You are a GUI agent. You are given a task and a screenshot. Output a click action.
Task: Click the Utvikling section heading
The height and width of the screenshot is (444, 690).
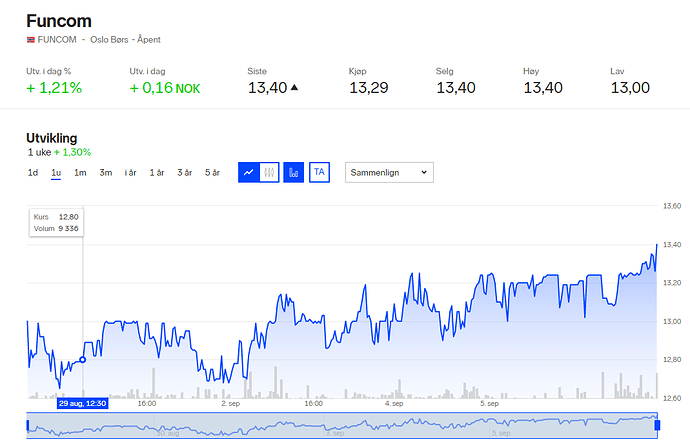[51, 138]
